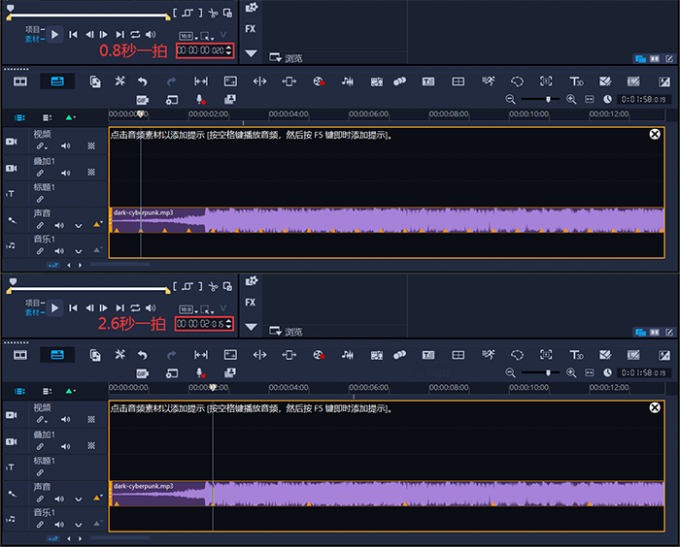Expand the 音乐1 track chevron in the 0.8秒 screenshot
The image size is (680, 547).
pyautogui.click(x=78, y=252)
